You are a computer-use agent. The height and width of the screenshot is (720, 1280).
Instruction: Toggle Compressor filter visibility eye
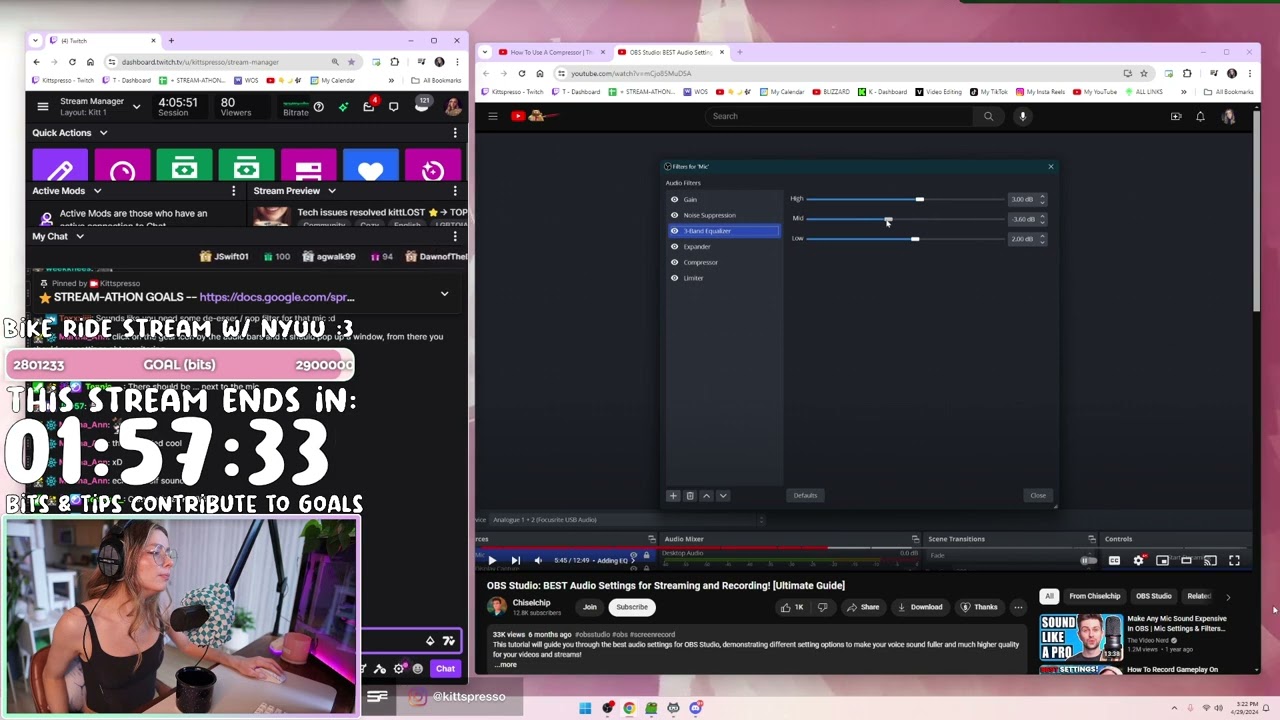click(x=674, y=262)
